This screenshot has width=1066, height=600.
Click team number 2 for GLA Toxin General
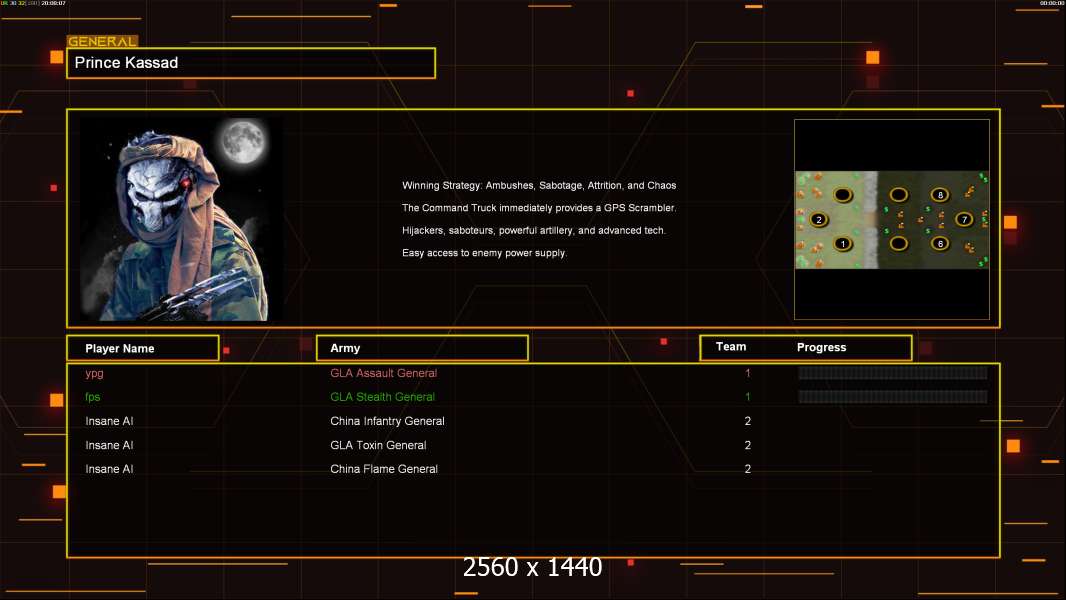(x=748, y=445)
